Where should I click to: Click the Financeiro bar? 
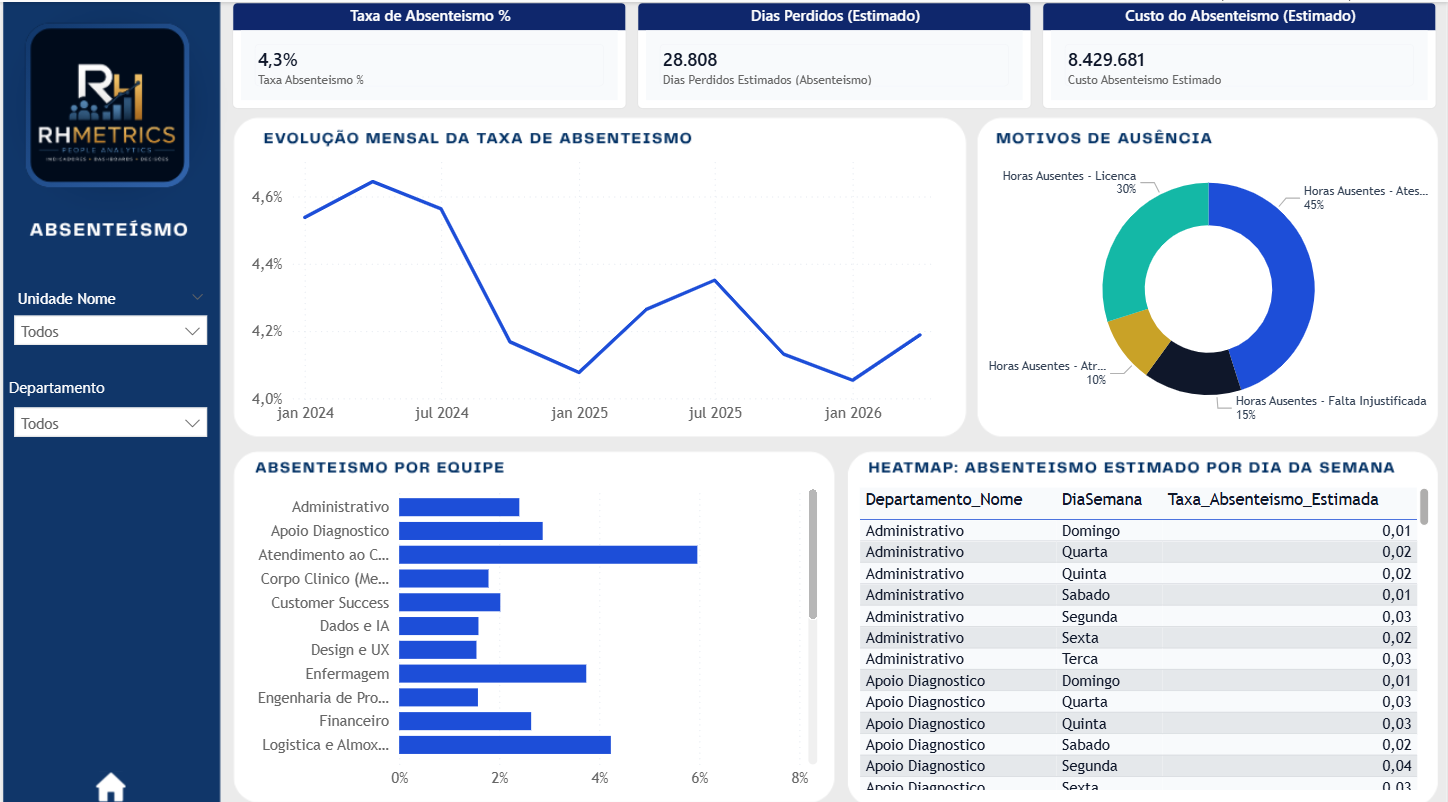[x=465, y=721]
